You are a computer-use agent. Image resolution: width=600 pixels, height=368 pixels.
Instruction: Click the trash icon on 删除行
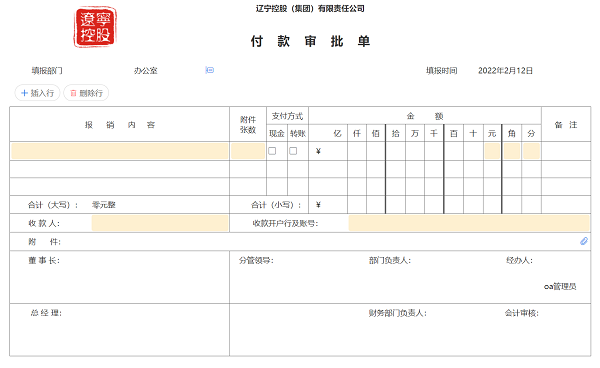coord(73,93)
